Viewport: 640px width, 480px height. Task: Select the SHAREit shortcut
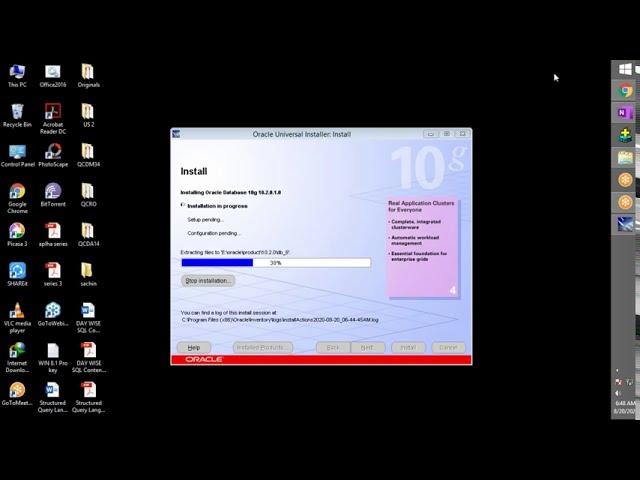click(17, 274)
